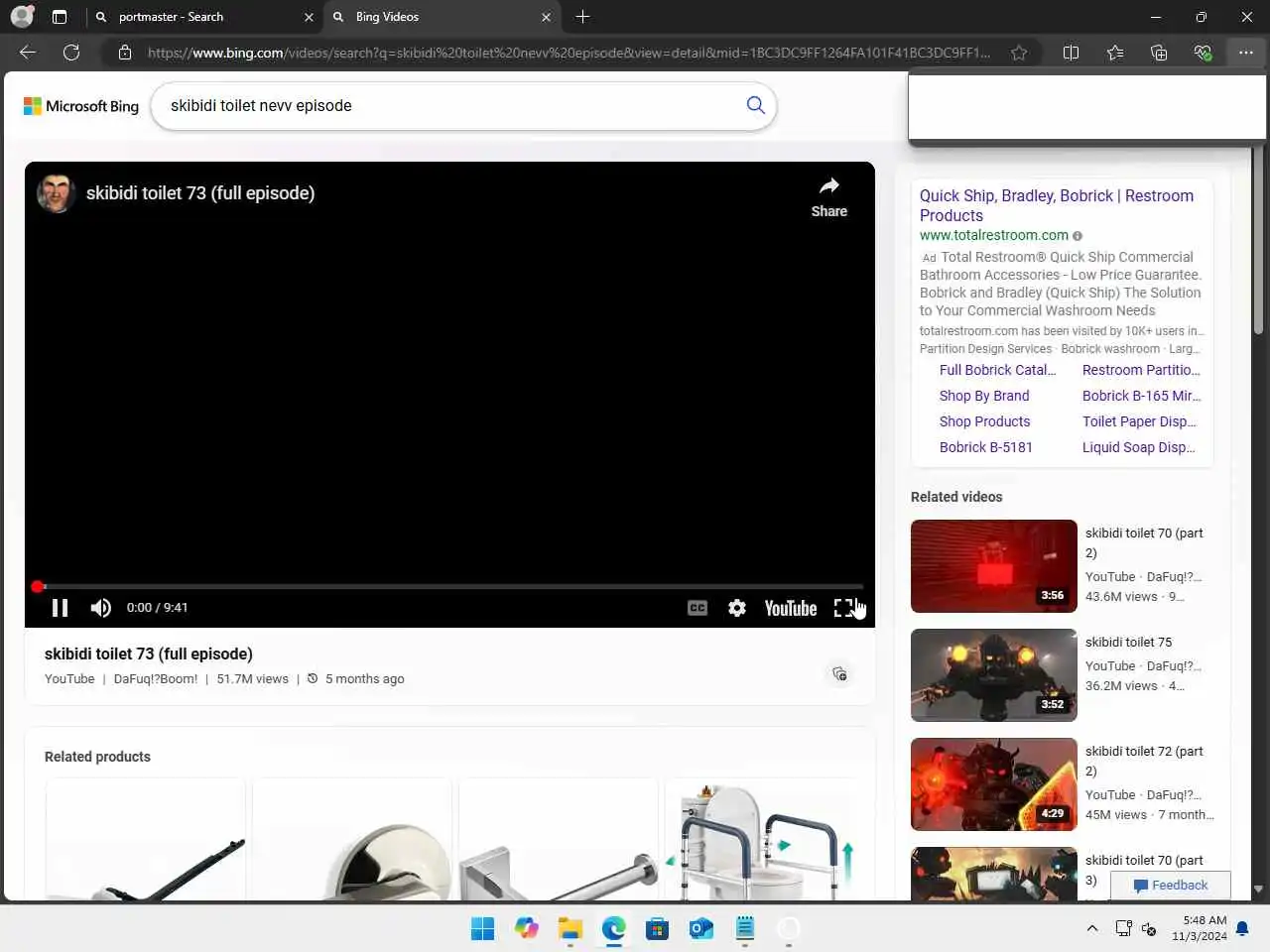
Task: Close the Bing Videos tab
Action: (x=546, y=17)
